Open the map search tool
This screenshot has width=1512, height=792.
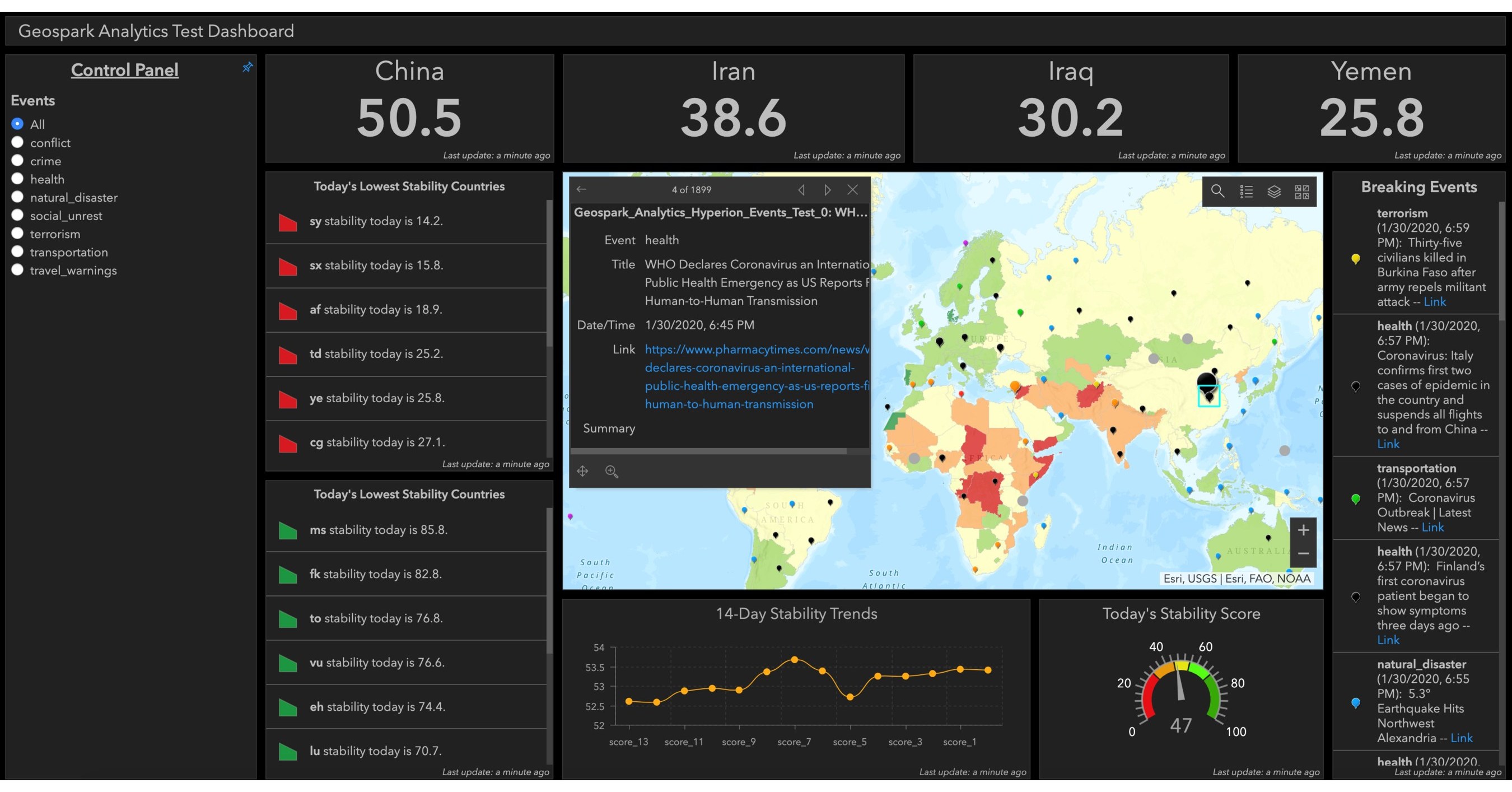1218,192
